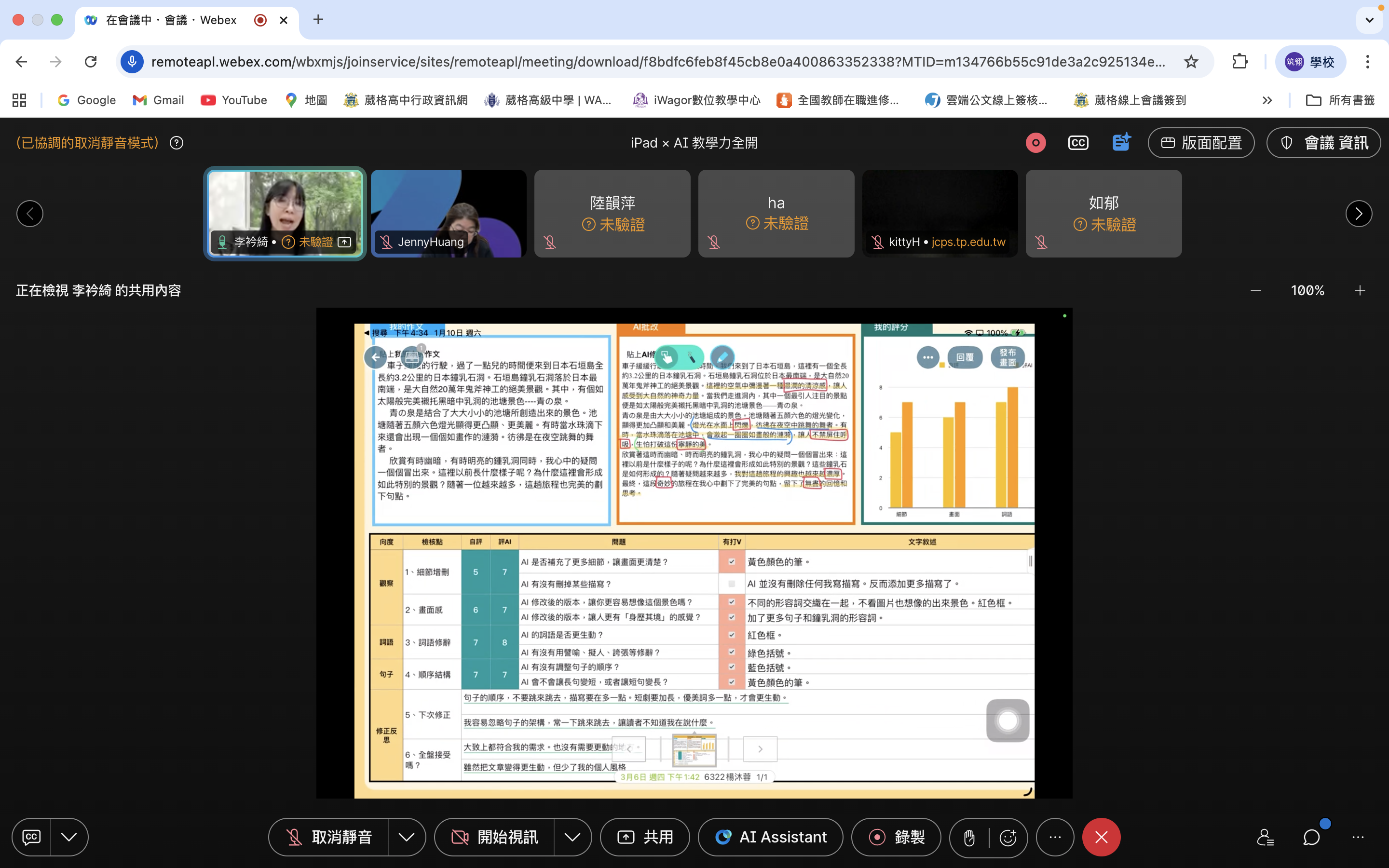Click the red leave meeting button
The image size is (1389, 868).
[1101, 838]
